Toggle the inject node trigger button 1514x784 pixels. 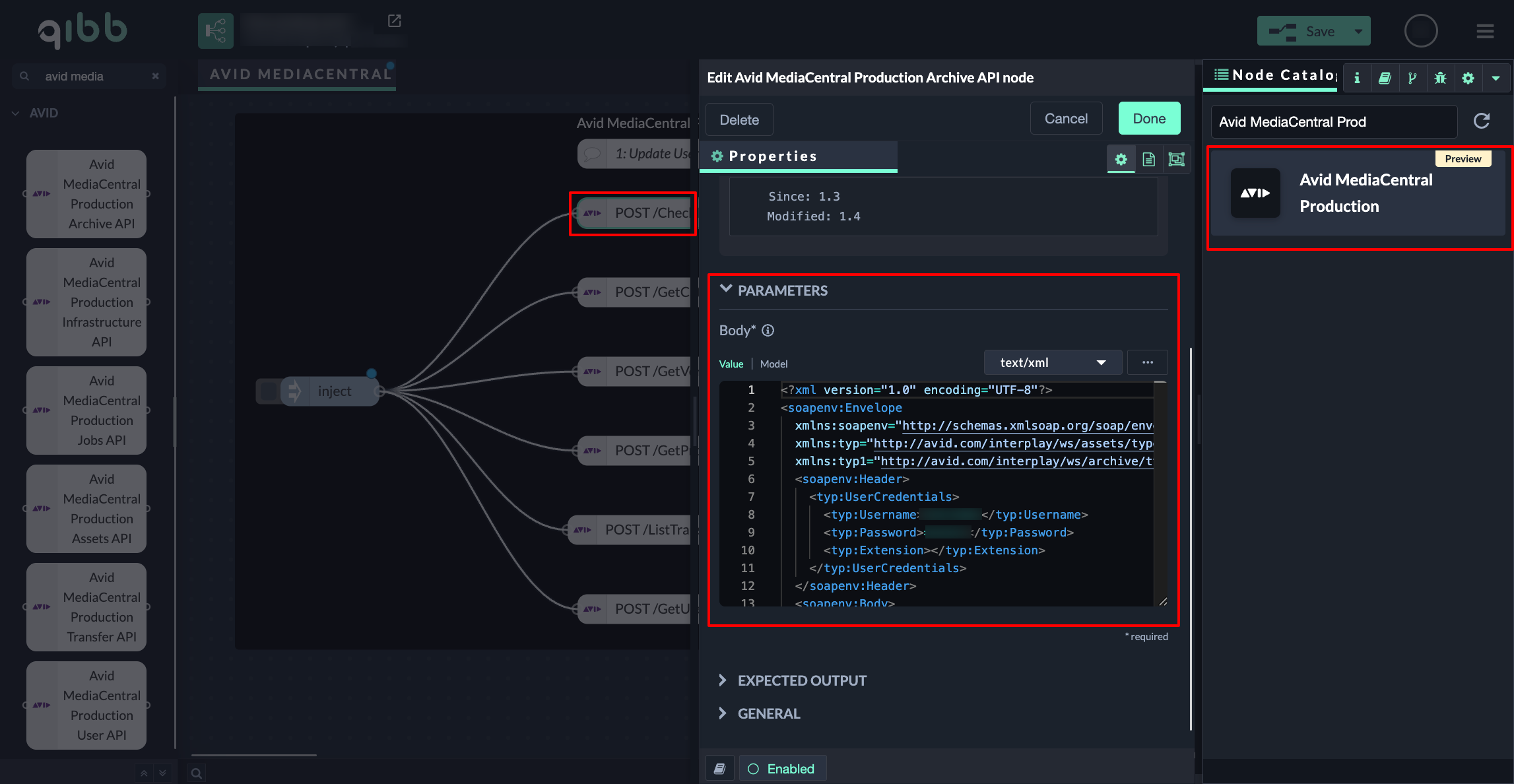click(268, 391)
